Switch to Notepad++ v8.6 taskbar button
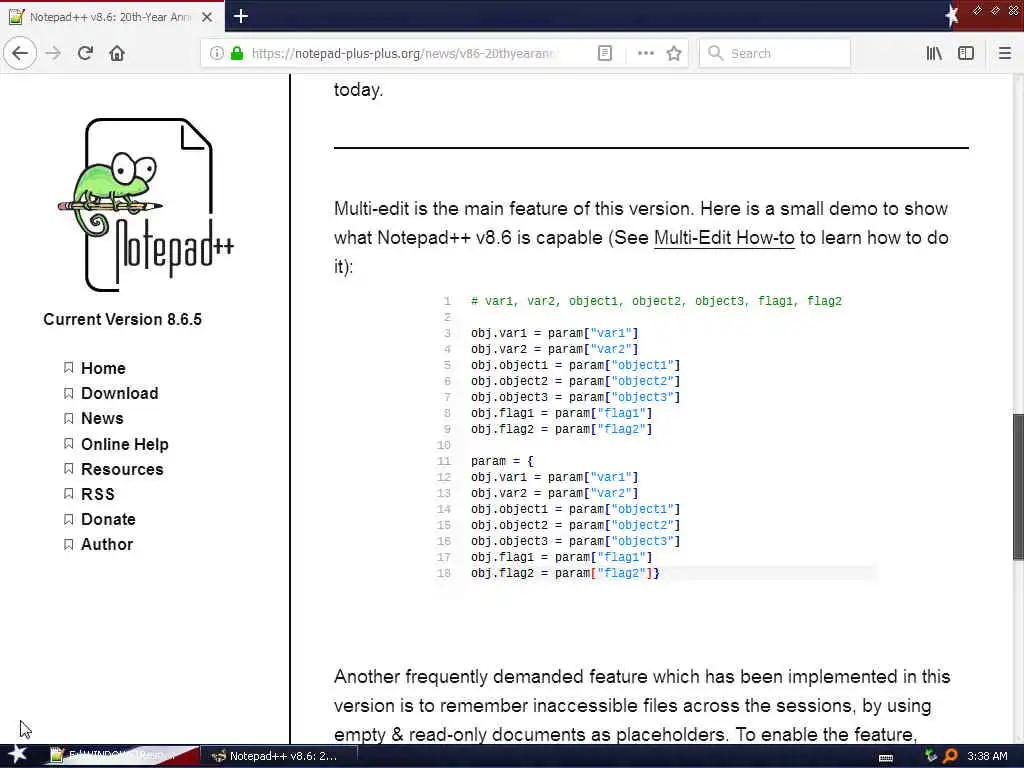1024x768 pixels. point(278,756)
